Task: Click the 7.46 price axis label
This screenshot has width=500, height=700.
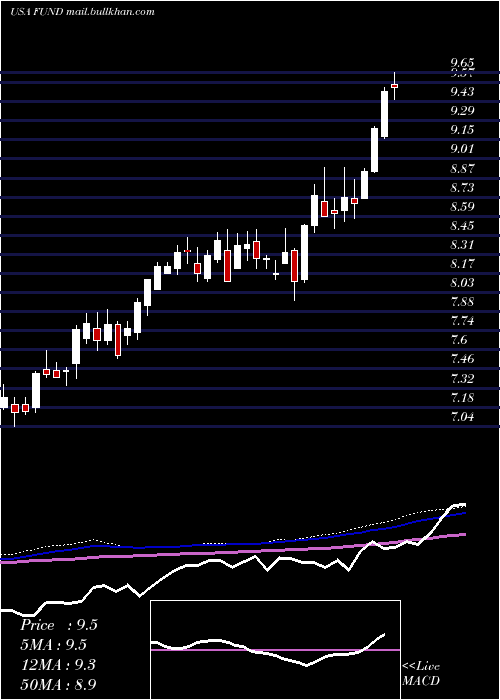Action: pos(462,359)
